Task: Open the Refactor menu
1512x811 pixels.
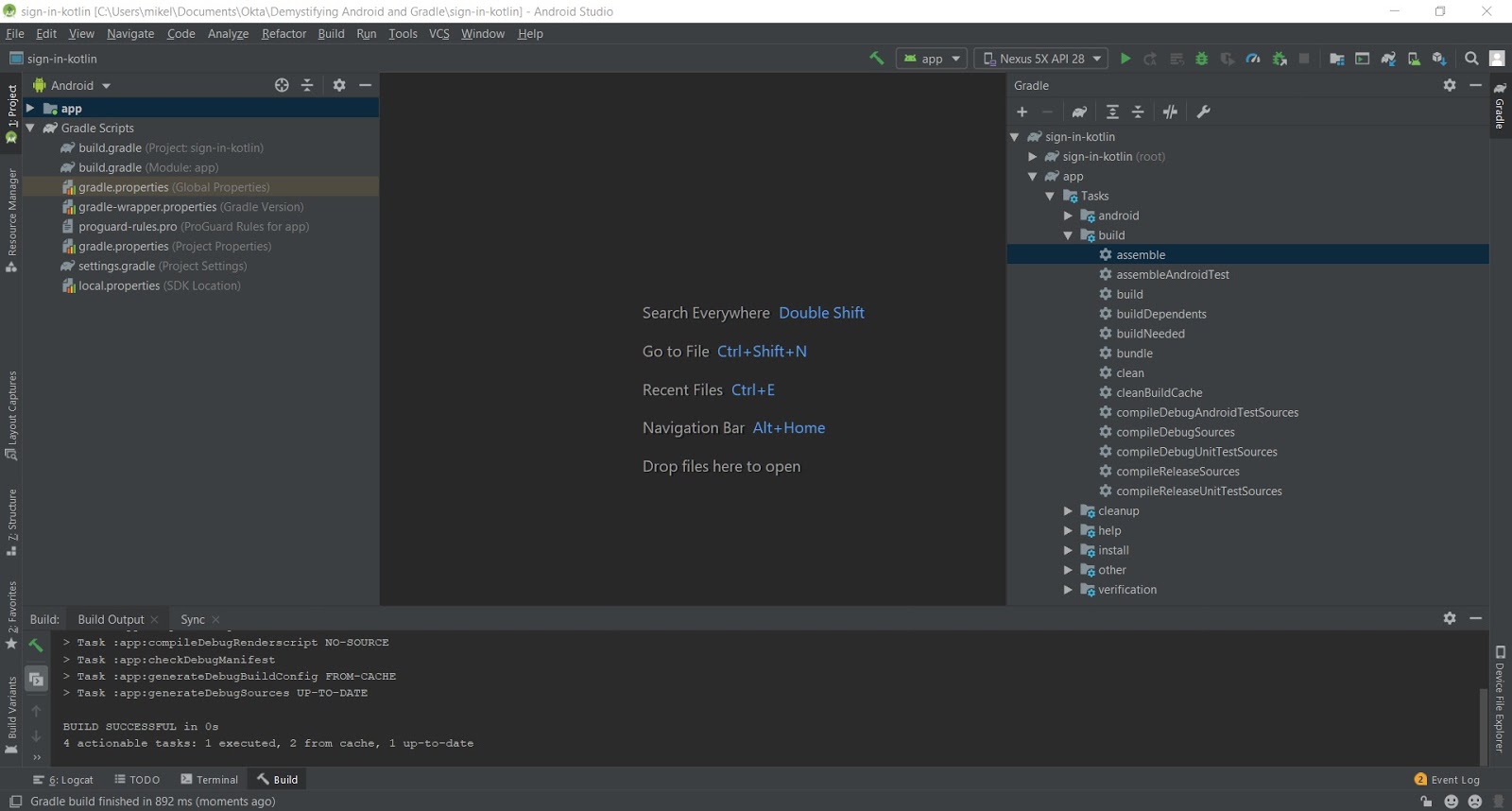Action: (x=283, y=33)
